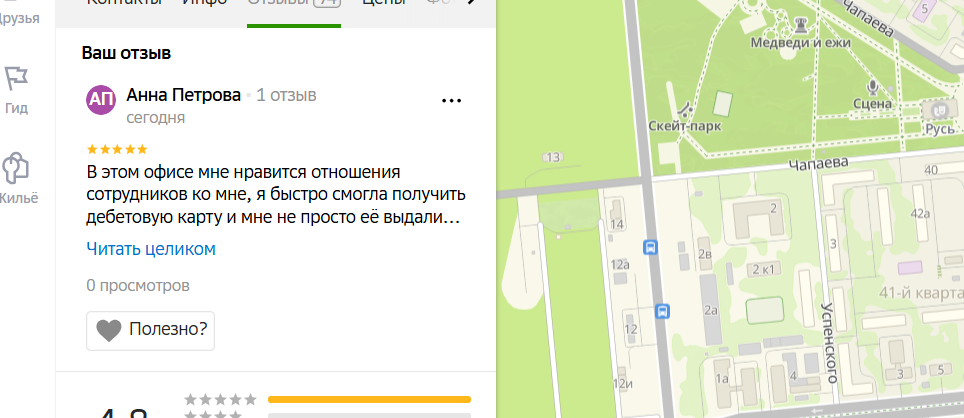Viewport: 964px width, 418px height.
Task: Open the three-dots review options menu
Action: pyautogui.click(x=452, y=101)
